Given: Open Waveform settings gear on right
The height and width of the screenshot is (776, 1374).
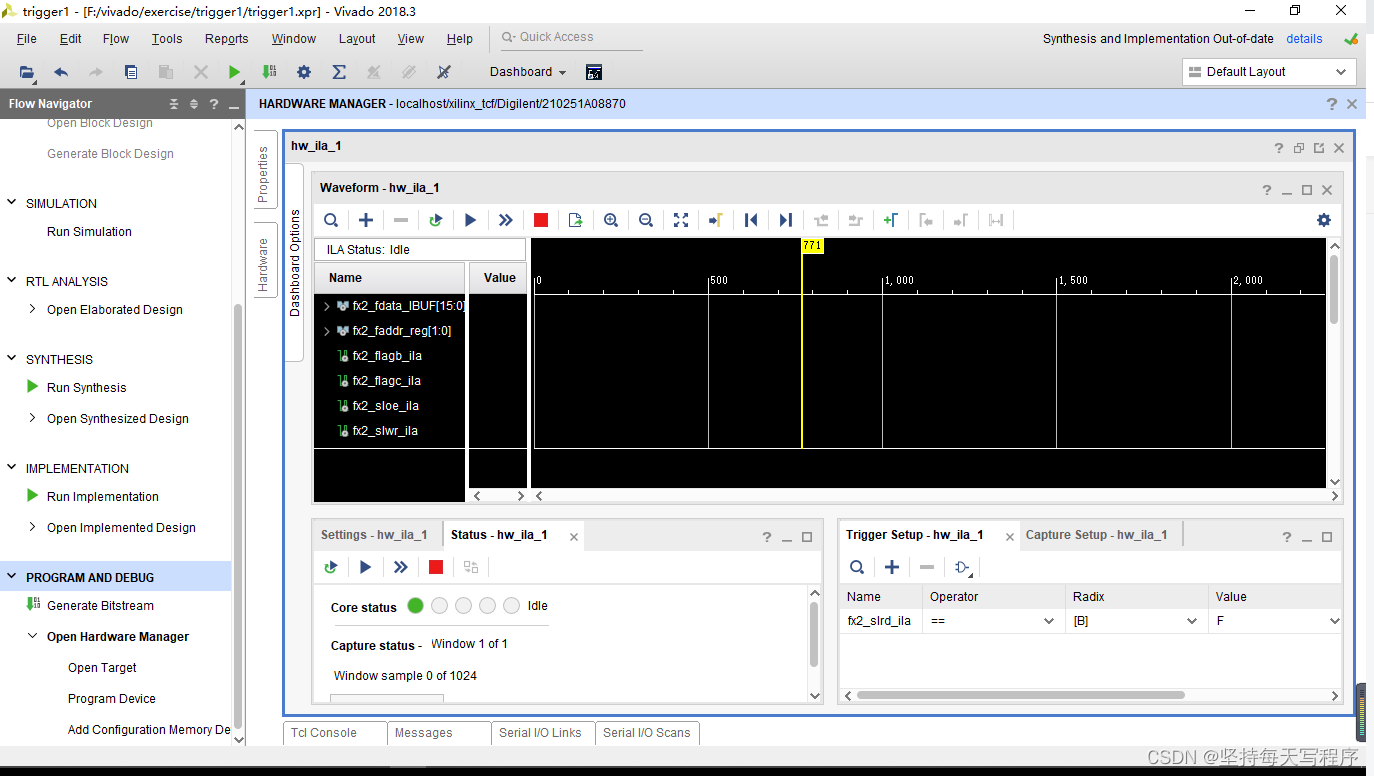Looking at the screenshot, I should 1324,220.
